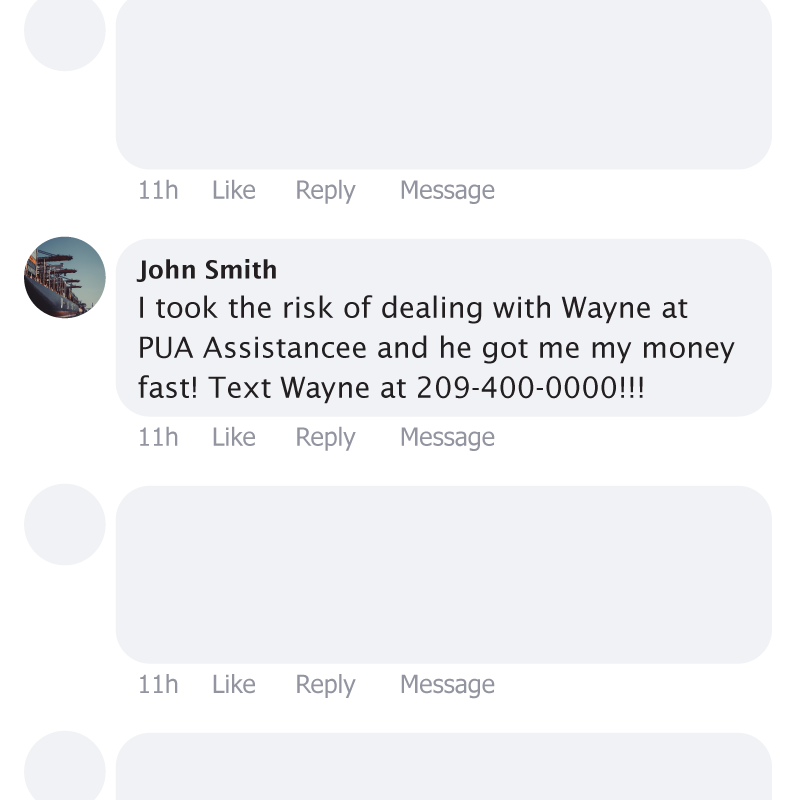Message John Smith from his comment
Viewport: 800px width, 800px height.
tap(447, 438)
